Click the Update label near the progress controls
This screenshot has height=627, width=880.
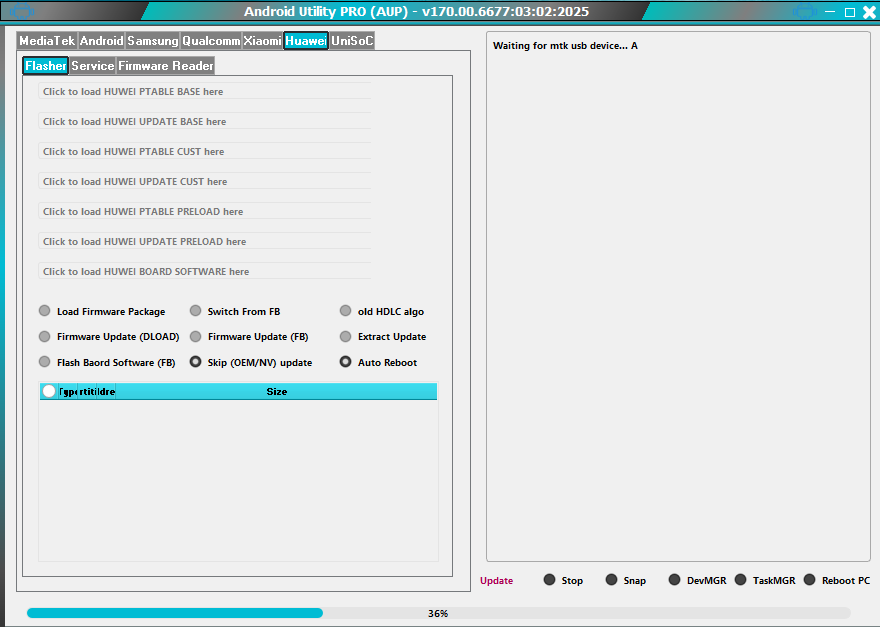pos(496,580)
